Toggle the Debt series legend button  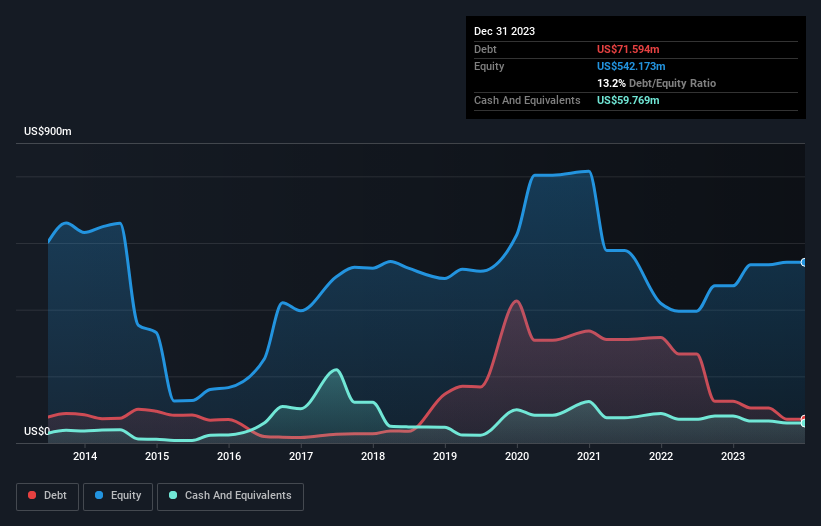coord(48,496)
